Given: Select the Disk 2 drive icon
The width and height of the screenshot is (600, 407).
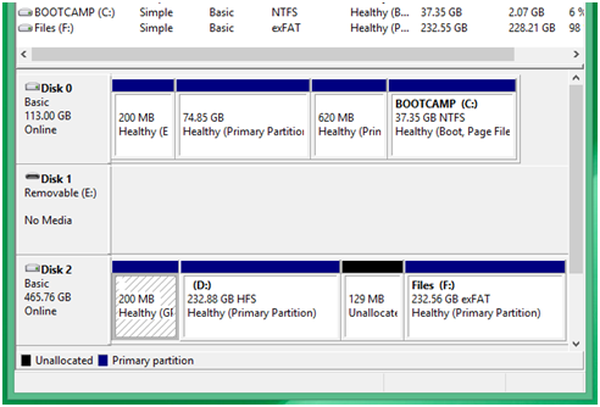Looking at the screenshot, I should point(32,270).
